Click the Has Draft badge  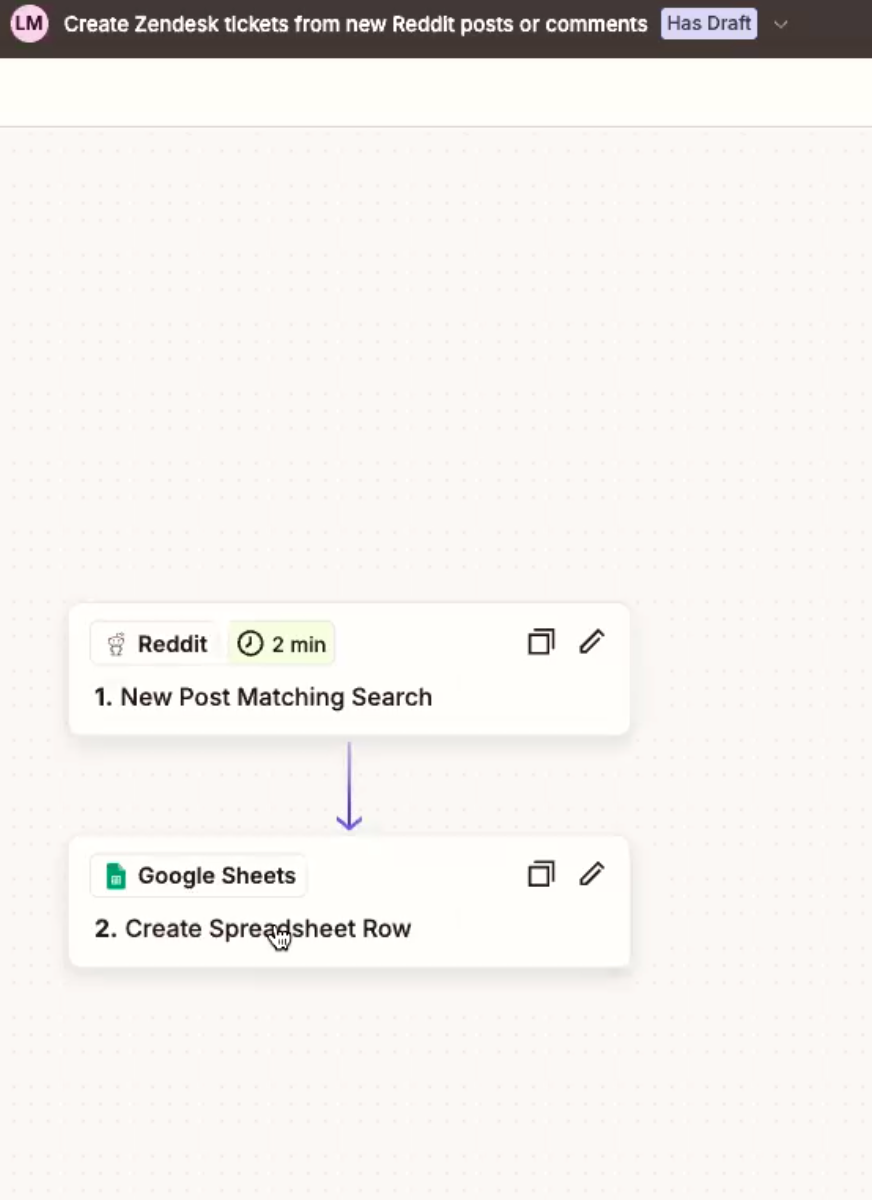(x=709, y=23)
